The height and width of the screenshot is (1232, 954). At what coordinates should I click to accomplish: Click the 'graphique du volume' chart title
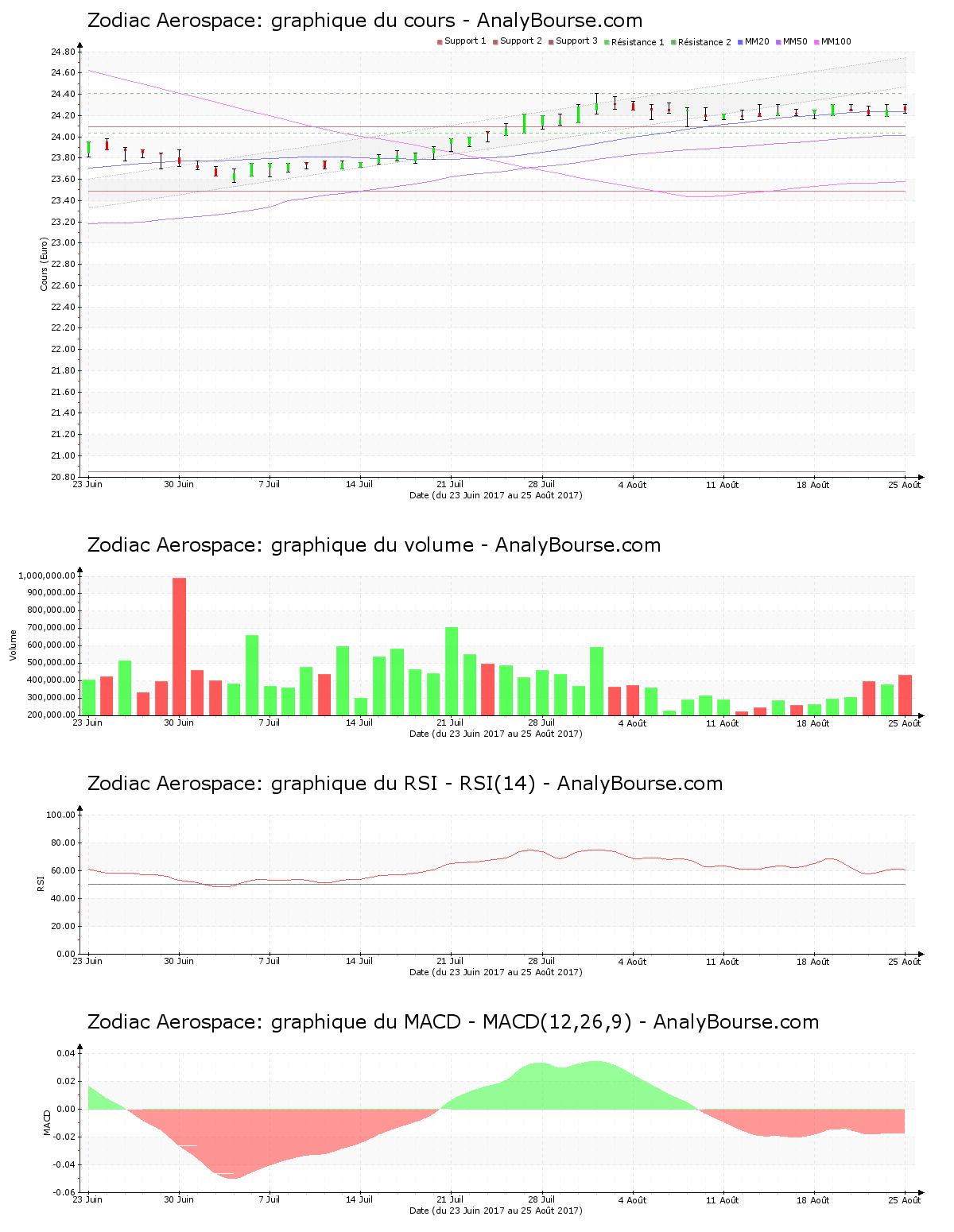pyautogui.click(x=374, y=545)
